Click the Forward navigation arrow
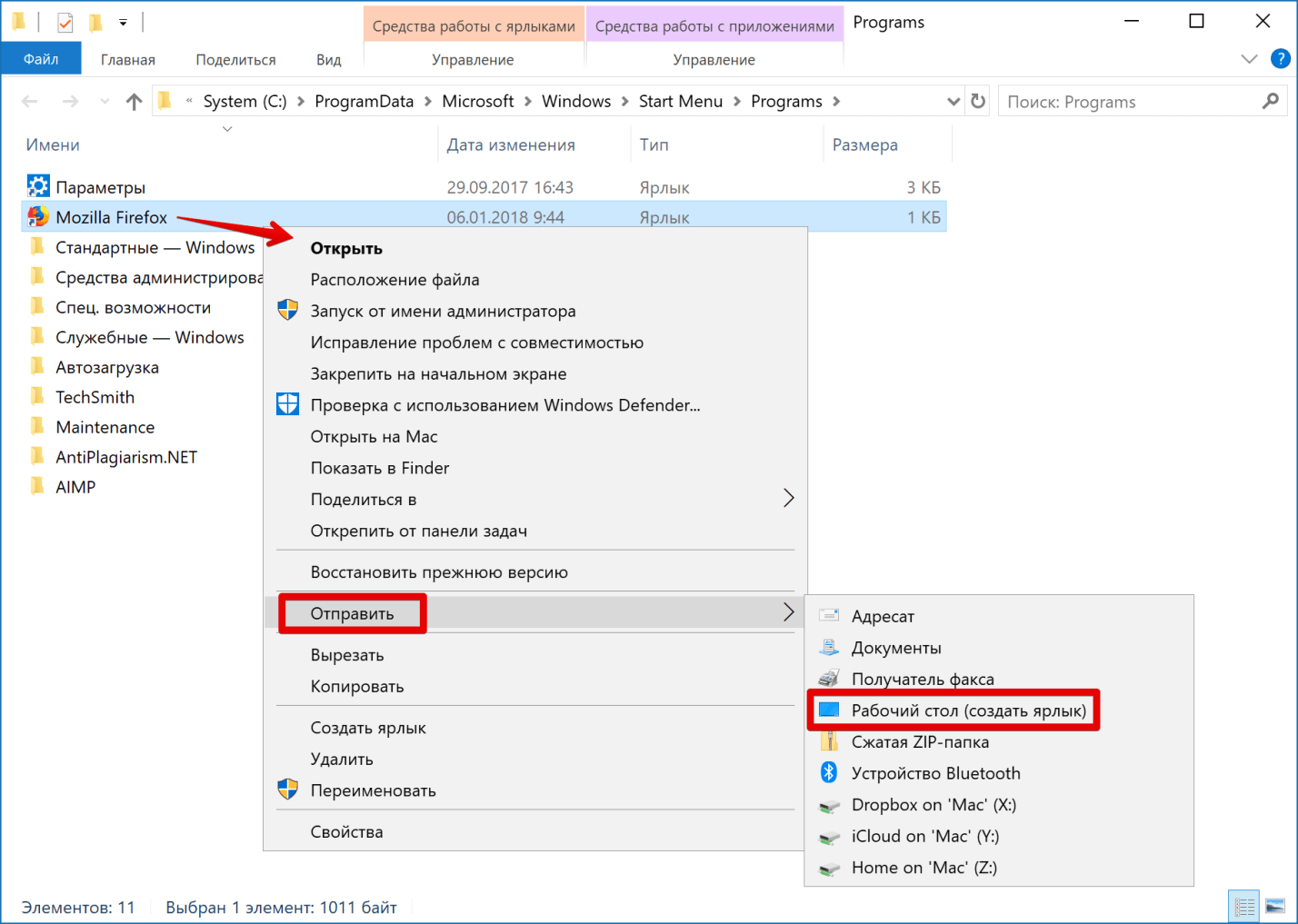This screenshot has height=924, width=1298. click(x=70, y=102)
